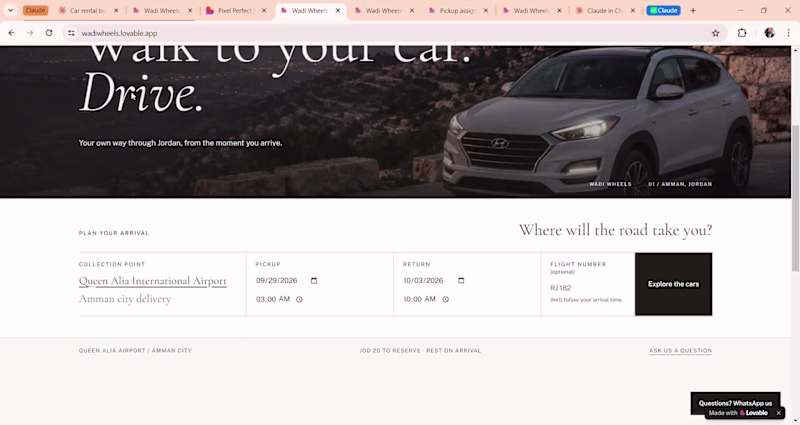This screenshot has height=425, width=800.
Task: Minimize the Chrome window
Action: click(x=740, y=10)
